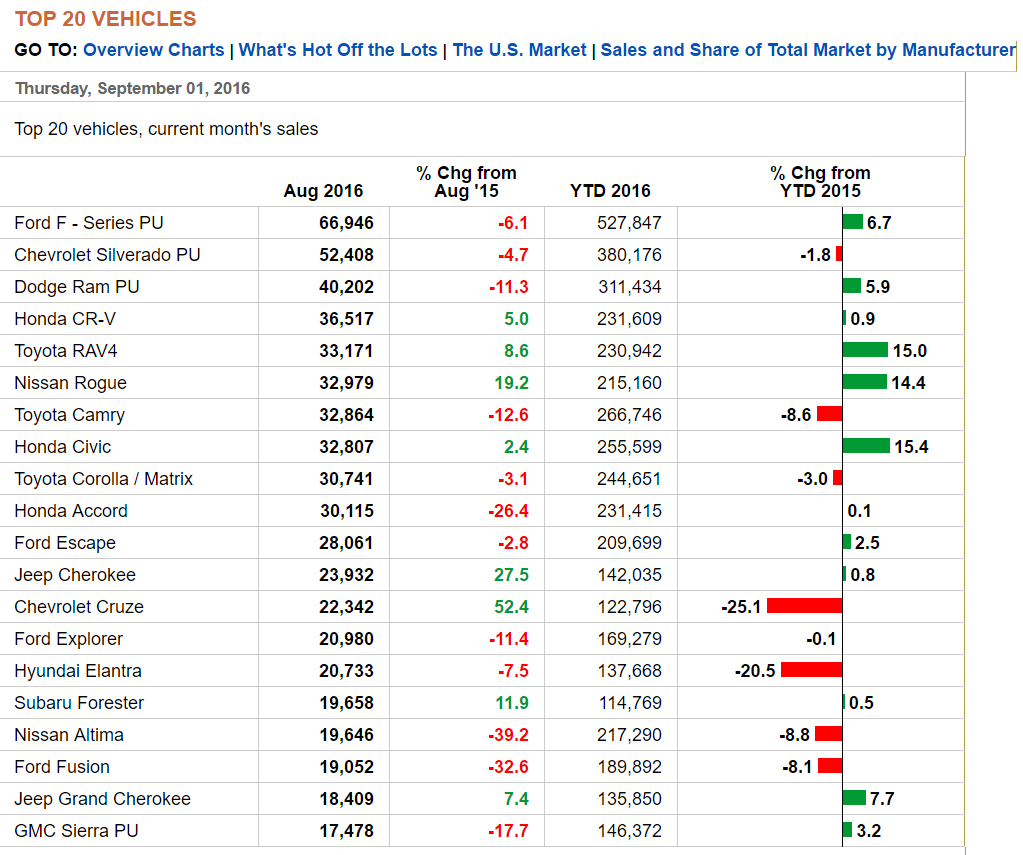Screen dimensions: 1023x855
Task: Open The U.S. Market link
Action: [519, 50]
